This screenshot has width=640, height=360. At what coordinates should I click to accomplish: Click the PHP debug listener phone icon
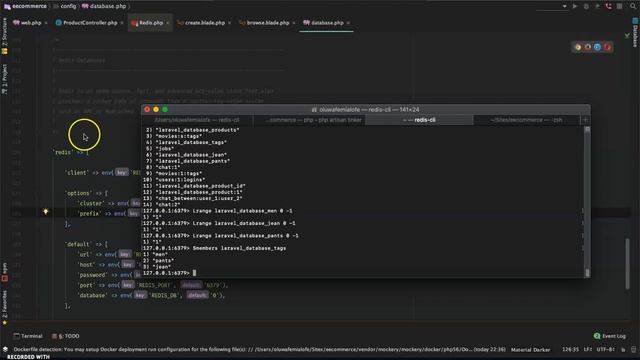pyautogui.click(x=609, y=6)
